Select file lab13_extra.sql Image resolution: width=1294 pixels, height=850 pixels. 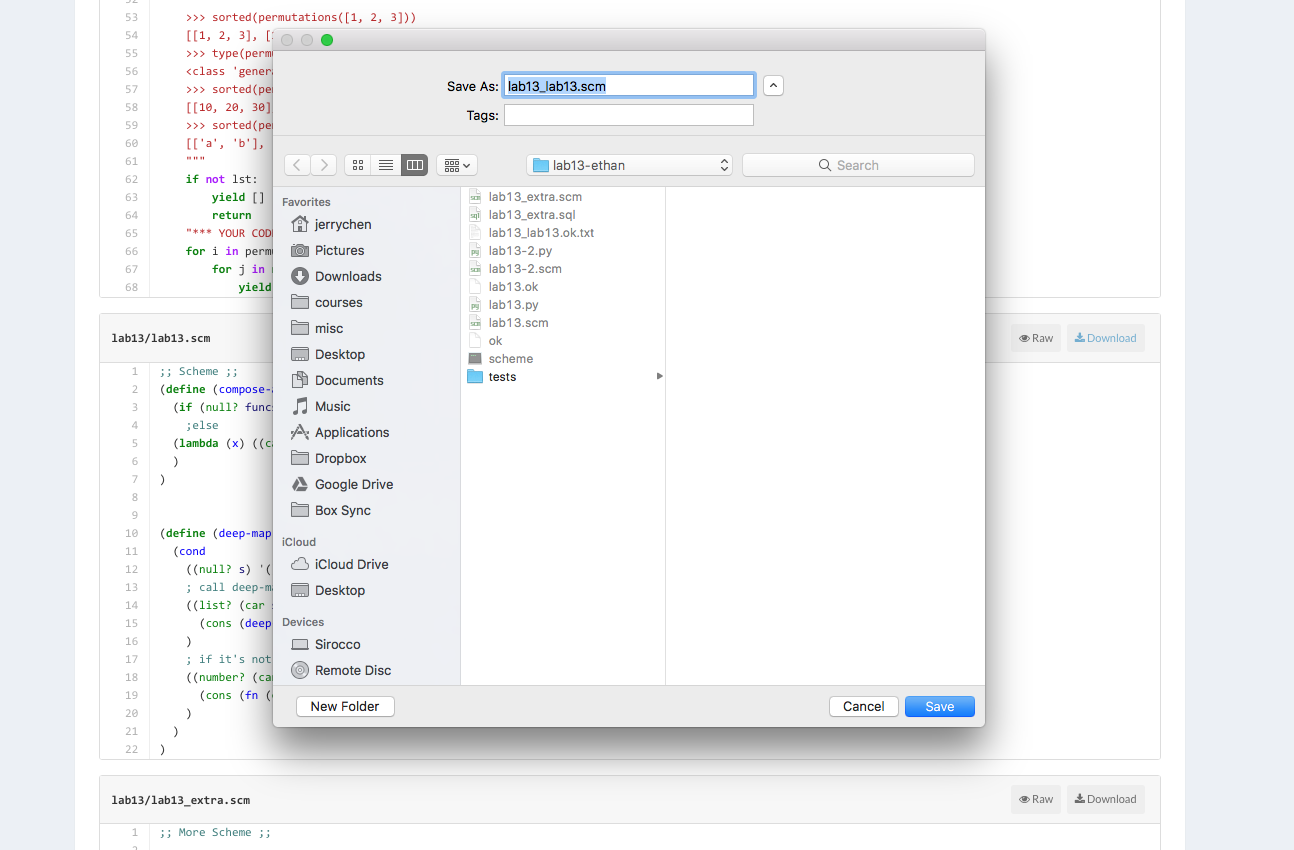pos(531,214)
